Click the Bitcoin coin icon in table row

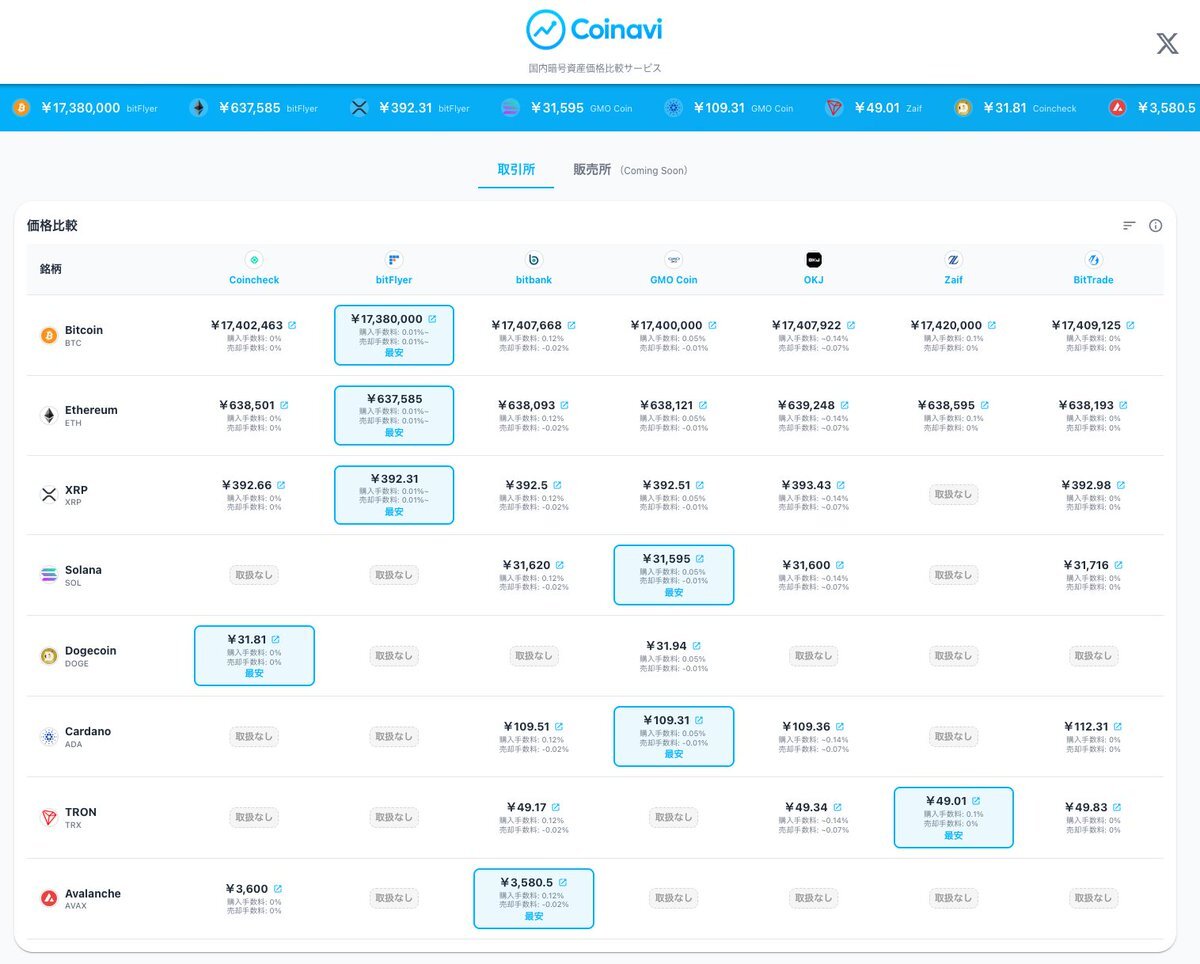click(x=48, y=336)
